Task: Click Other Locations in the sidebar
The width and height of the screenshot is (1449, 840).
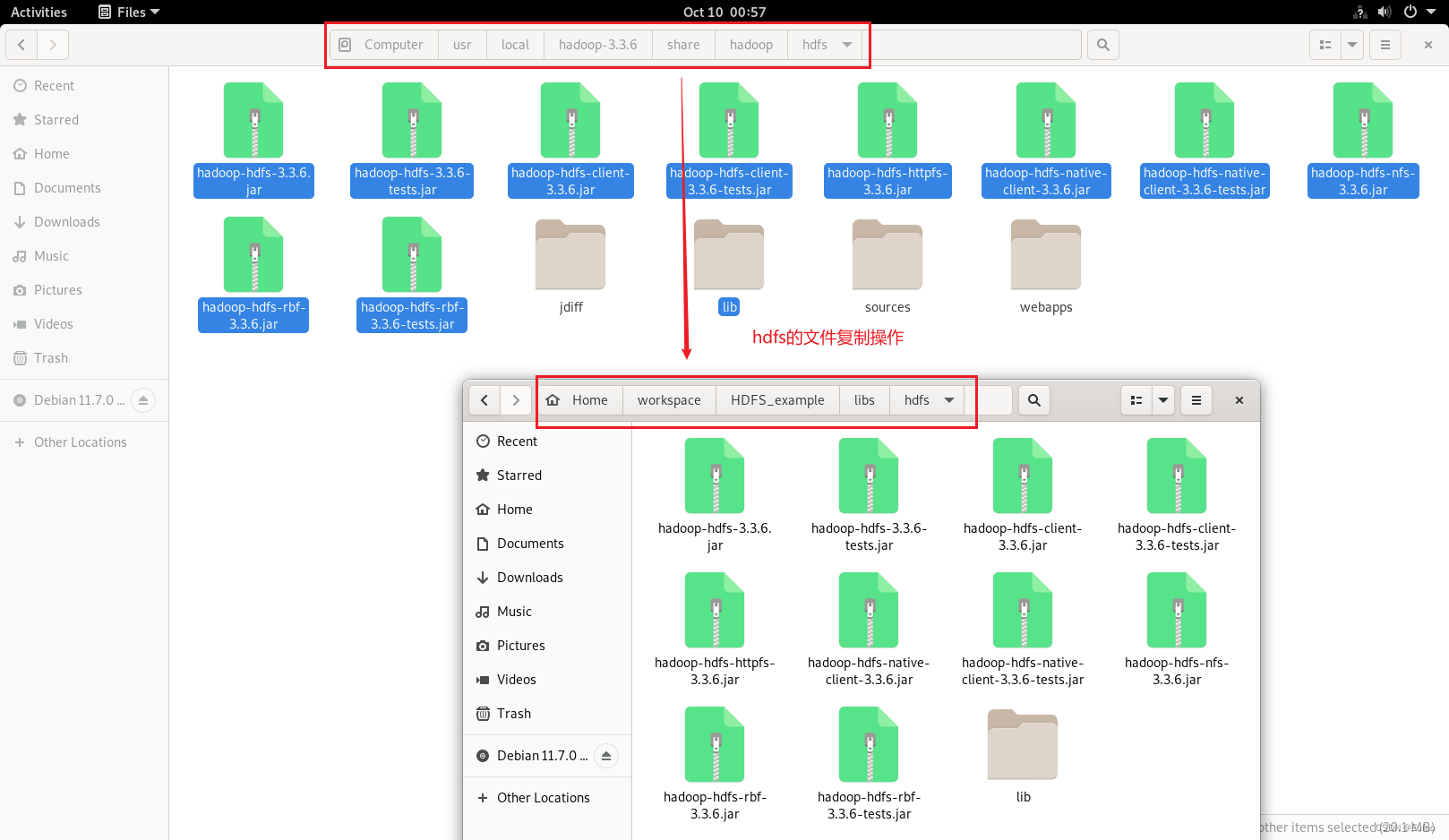Action: [81, 441]
